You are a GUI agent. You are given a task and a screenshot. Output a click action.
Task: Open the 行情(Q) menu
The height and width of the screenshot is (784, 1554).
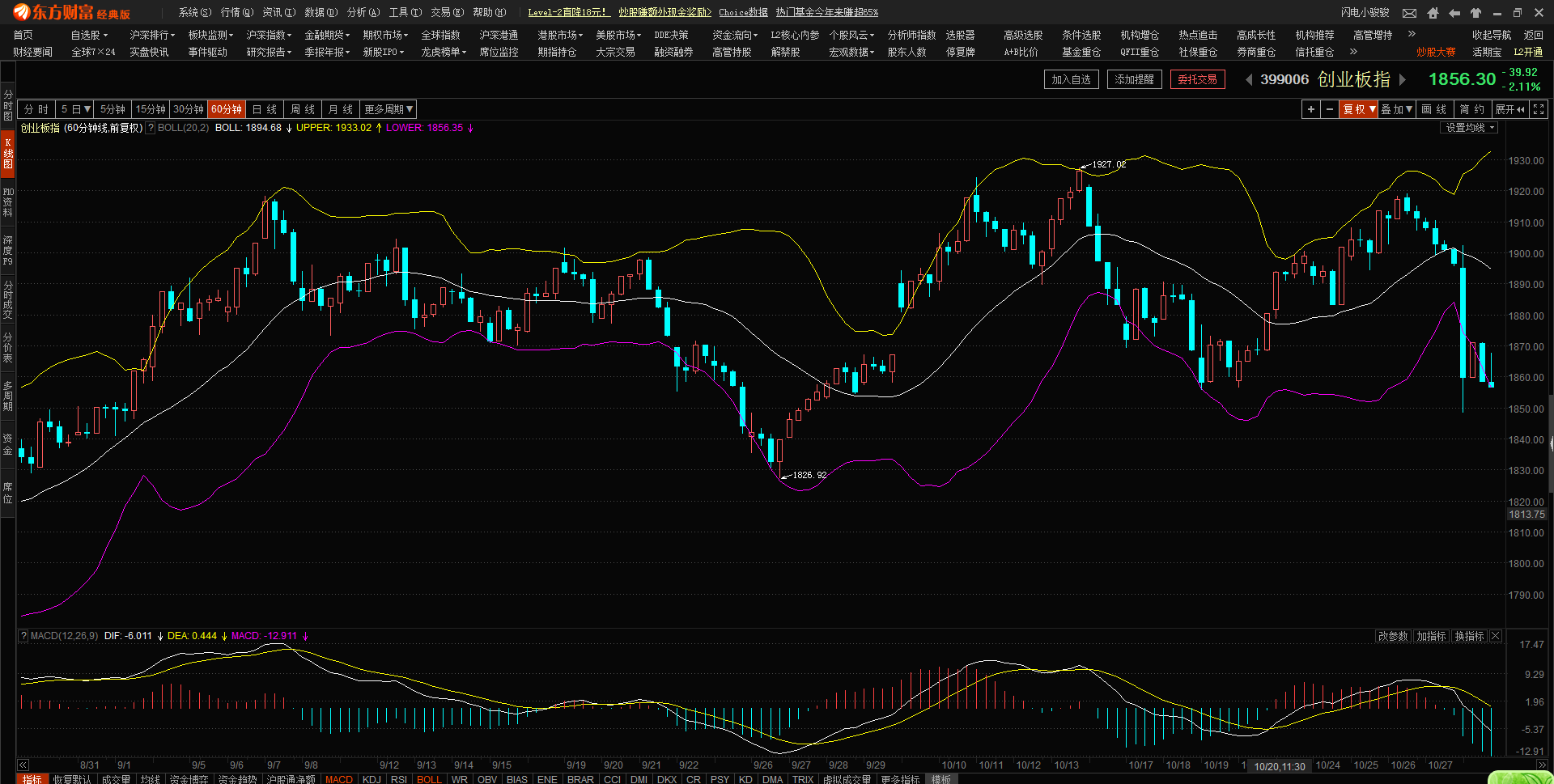pyautogui.click(x=237, y=12)
